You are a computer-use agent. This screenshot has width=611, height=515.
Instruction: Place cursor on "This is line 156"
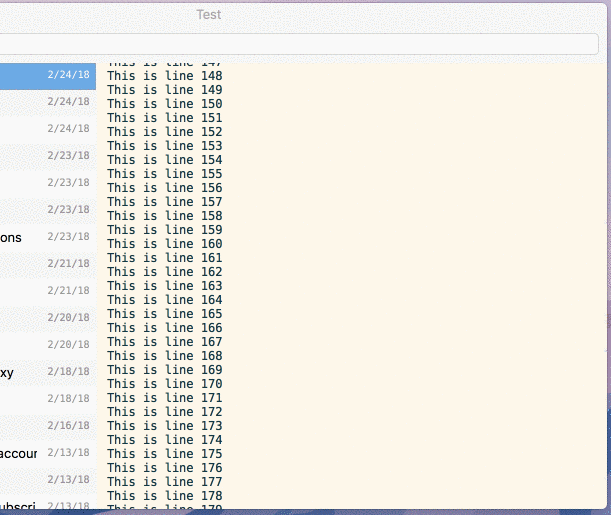tap(165, 188)
